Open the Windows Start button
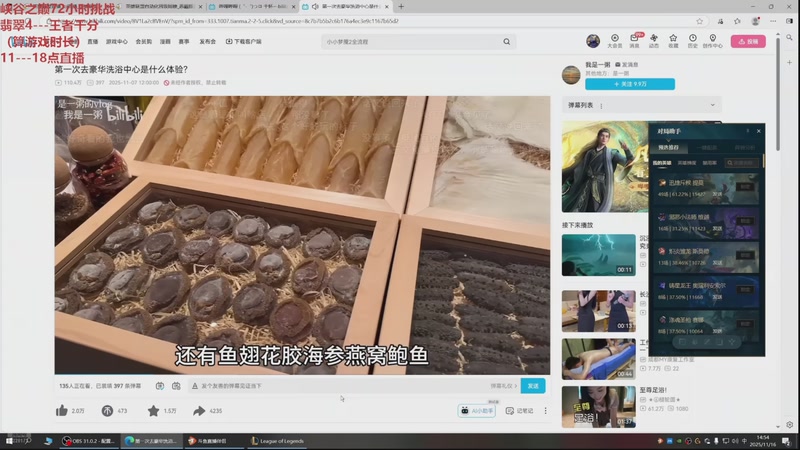The image size is (800, 450). tap(9, 441)
